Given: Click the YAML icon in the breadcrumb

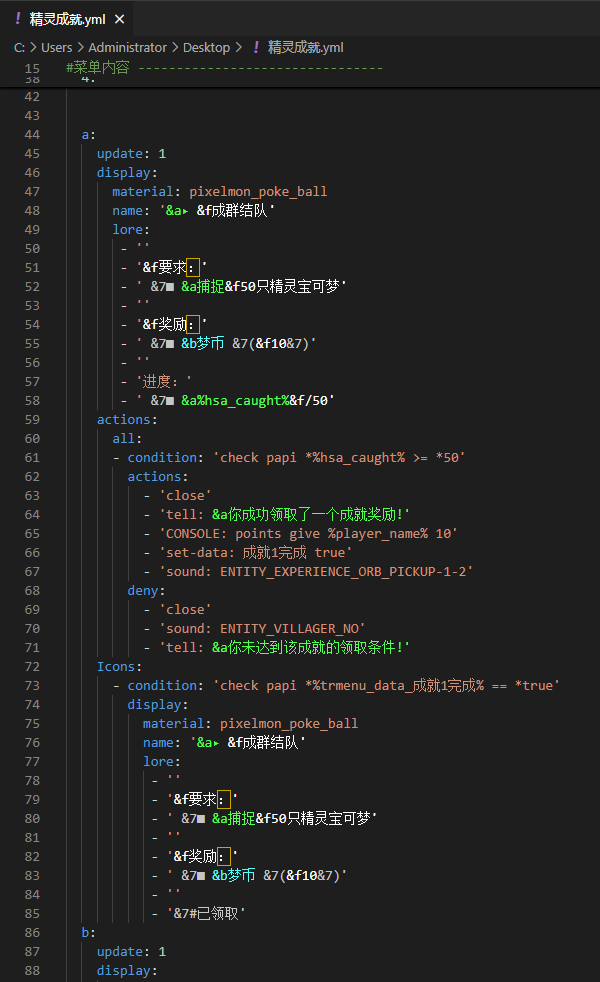Looking at the screenshot, I should [x=256, y=47].
